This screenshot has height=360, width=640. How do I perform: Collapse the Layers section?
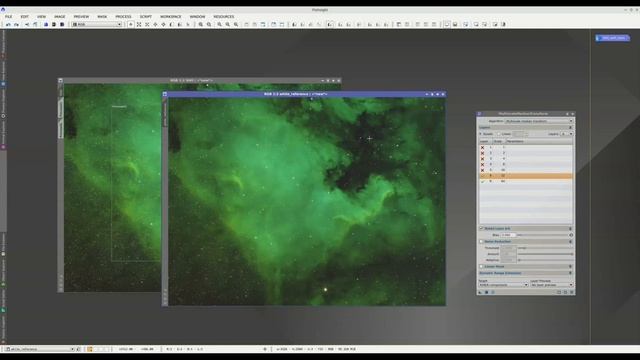coord(571,128)
